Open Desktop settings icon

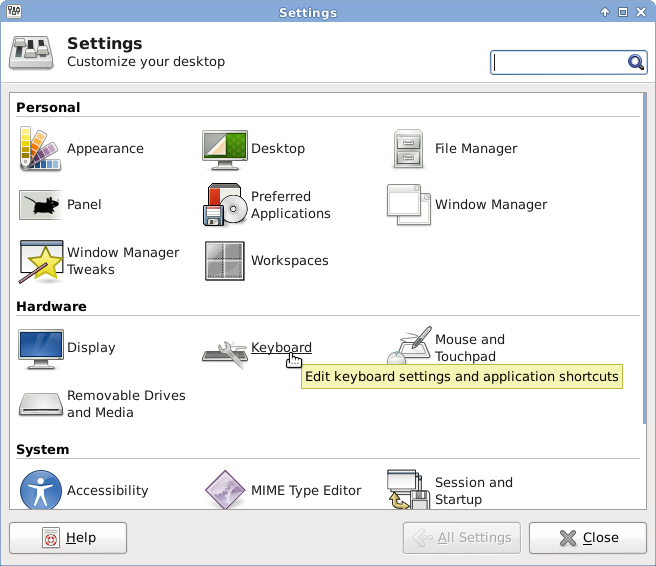tap(225, 149)
